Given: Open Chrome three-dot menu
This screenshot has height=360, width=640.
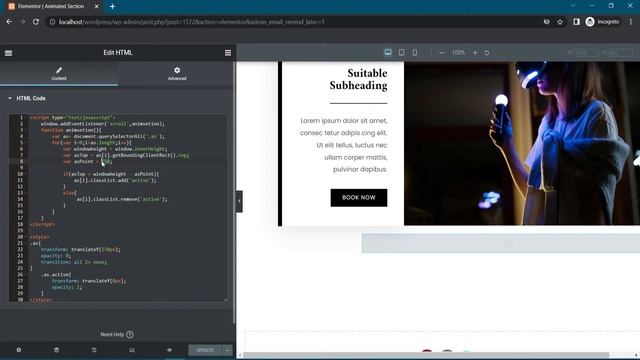Looking at the screenshot, I should click(631, 22).
